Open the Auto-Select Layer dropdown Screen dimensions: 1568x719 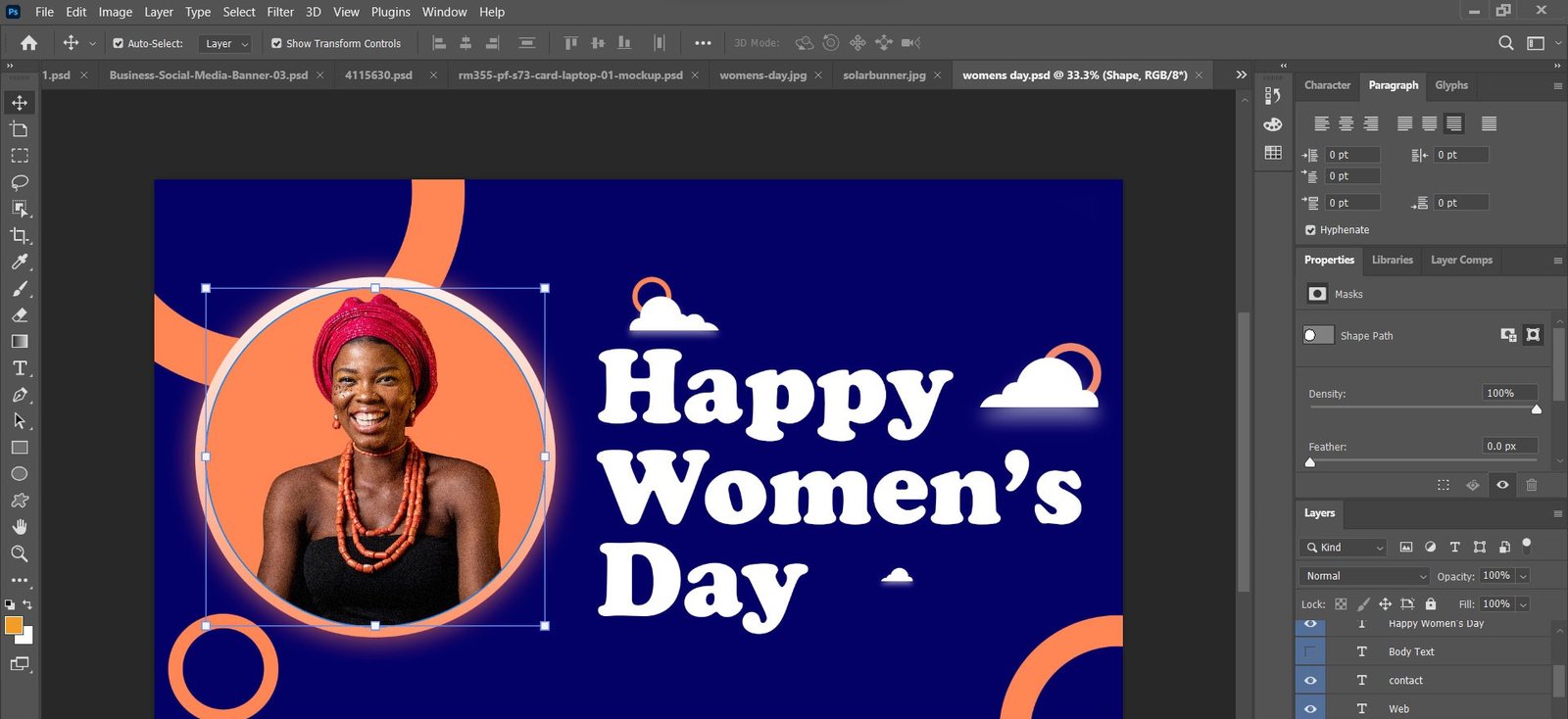click(225, 43)
